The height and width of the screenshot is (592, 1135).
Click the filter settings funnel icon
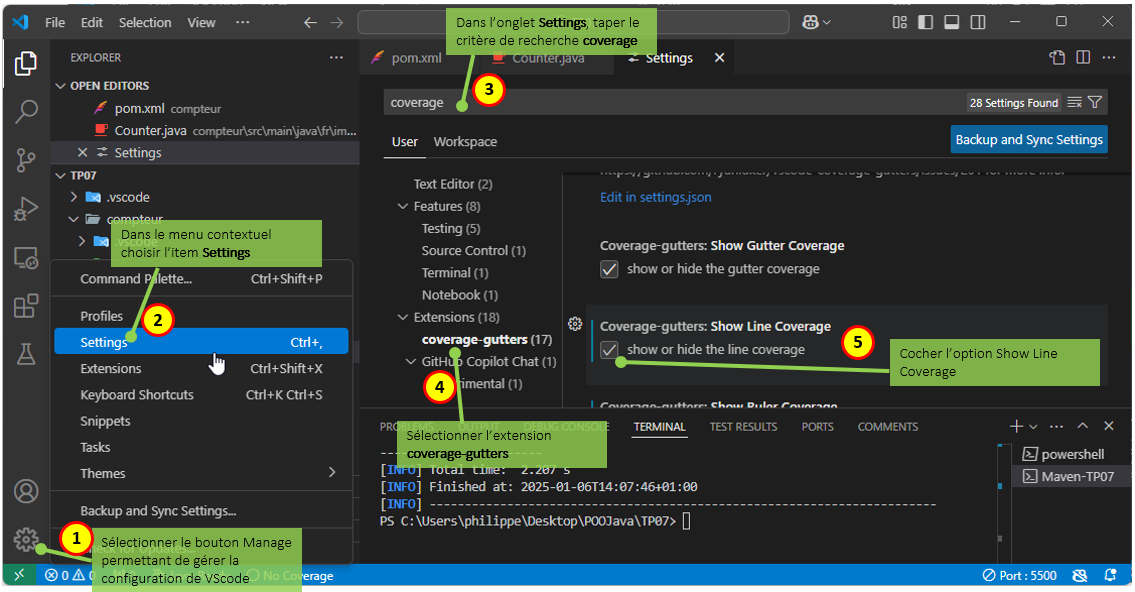pos(1095,102)
